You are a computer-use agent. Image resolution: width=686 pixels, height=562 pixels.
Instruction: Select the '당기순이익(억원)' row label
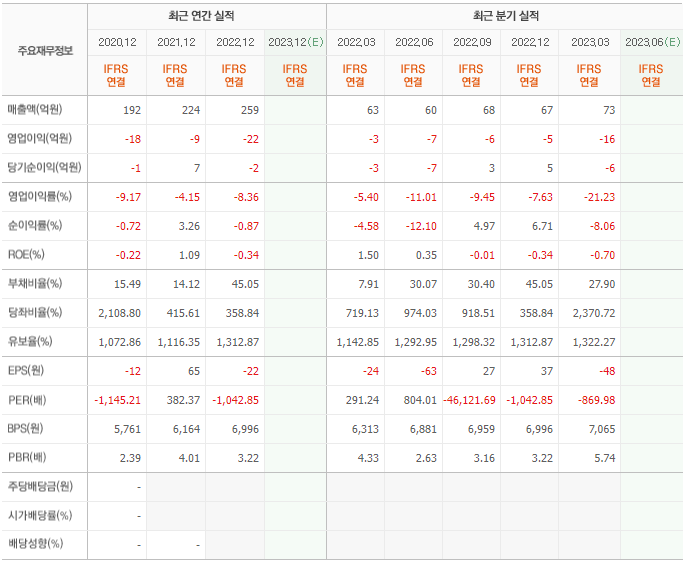coord(44,168)
